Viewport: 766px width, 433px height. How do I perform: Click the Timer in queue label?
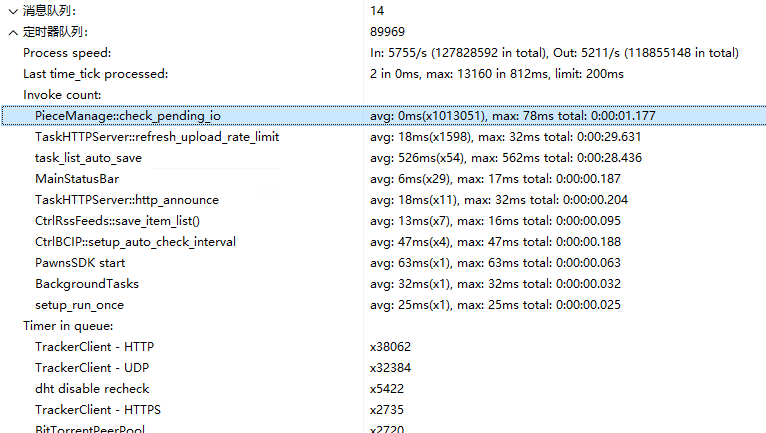coord(68,326)
